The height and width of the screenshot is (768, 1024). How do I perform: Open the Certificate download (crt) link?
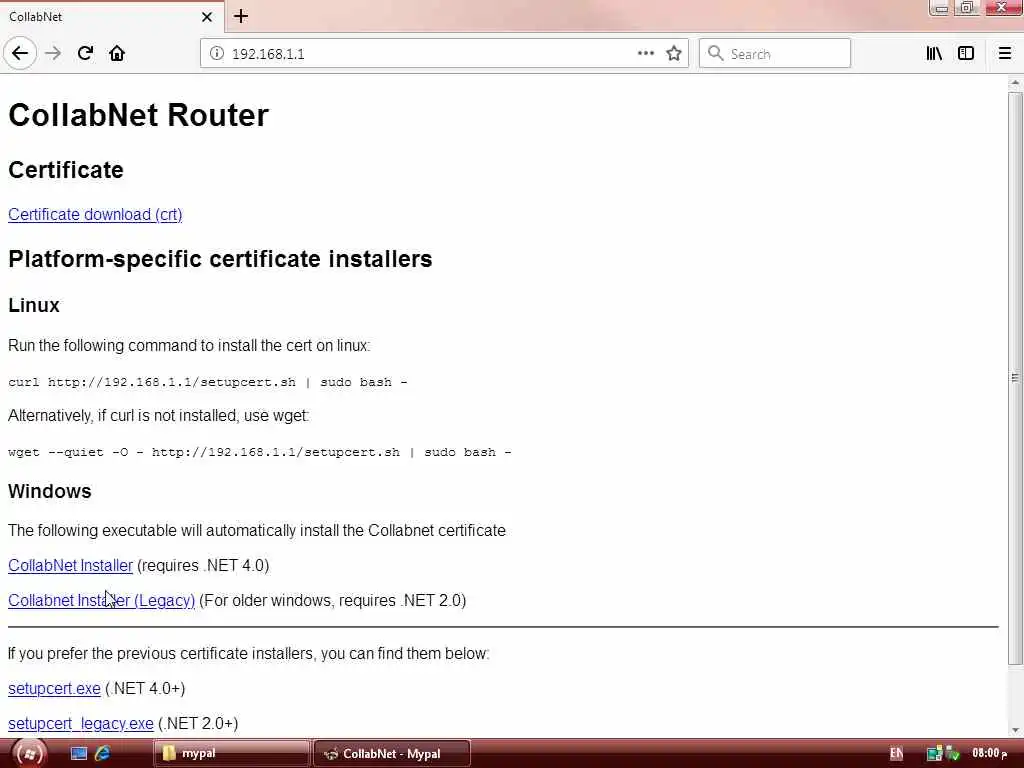(95, 214)
